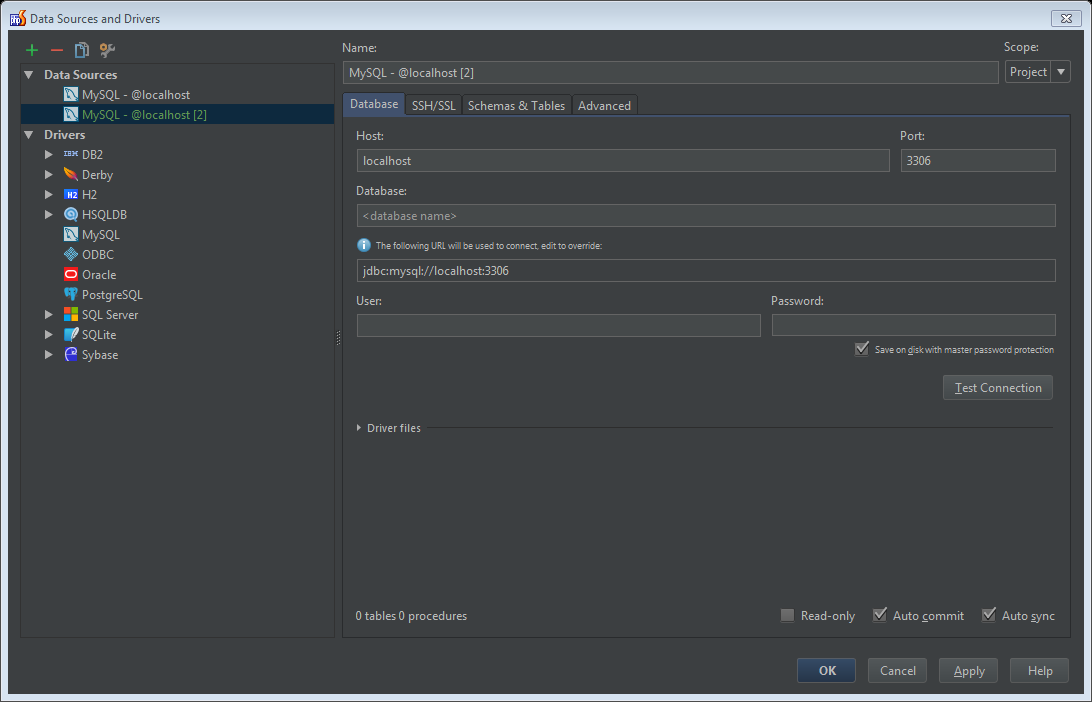Click the MySQL driver icon under Drivers
This screenshot has height=702, width=1092.
tap(71, 235)
